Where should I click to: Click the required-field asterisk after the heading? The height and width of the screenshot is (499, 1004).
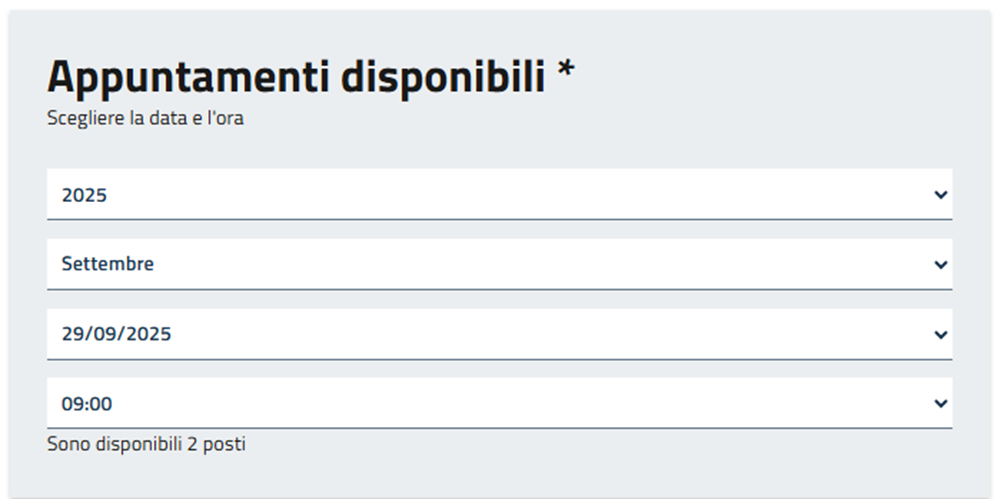pyautogui.click(x=566, y=72)
